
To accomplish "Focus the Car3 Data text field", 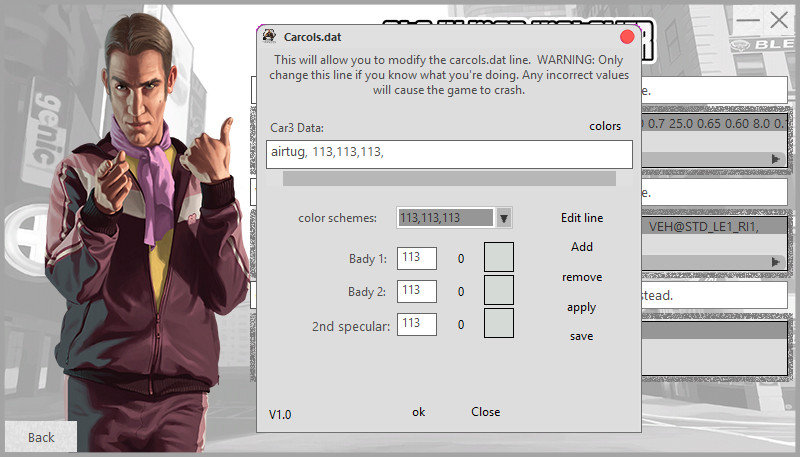I will click(450, 154).
